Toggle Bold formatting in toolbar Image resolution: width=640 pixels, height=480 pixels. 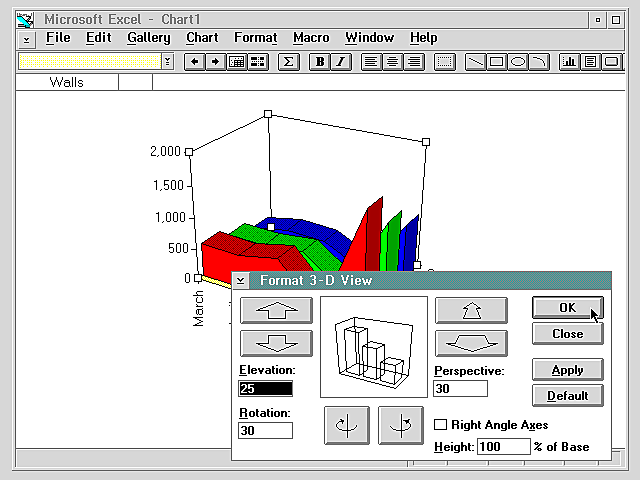click(x=320, y=62)
